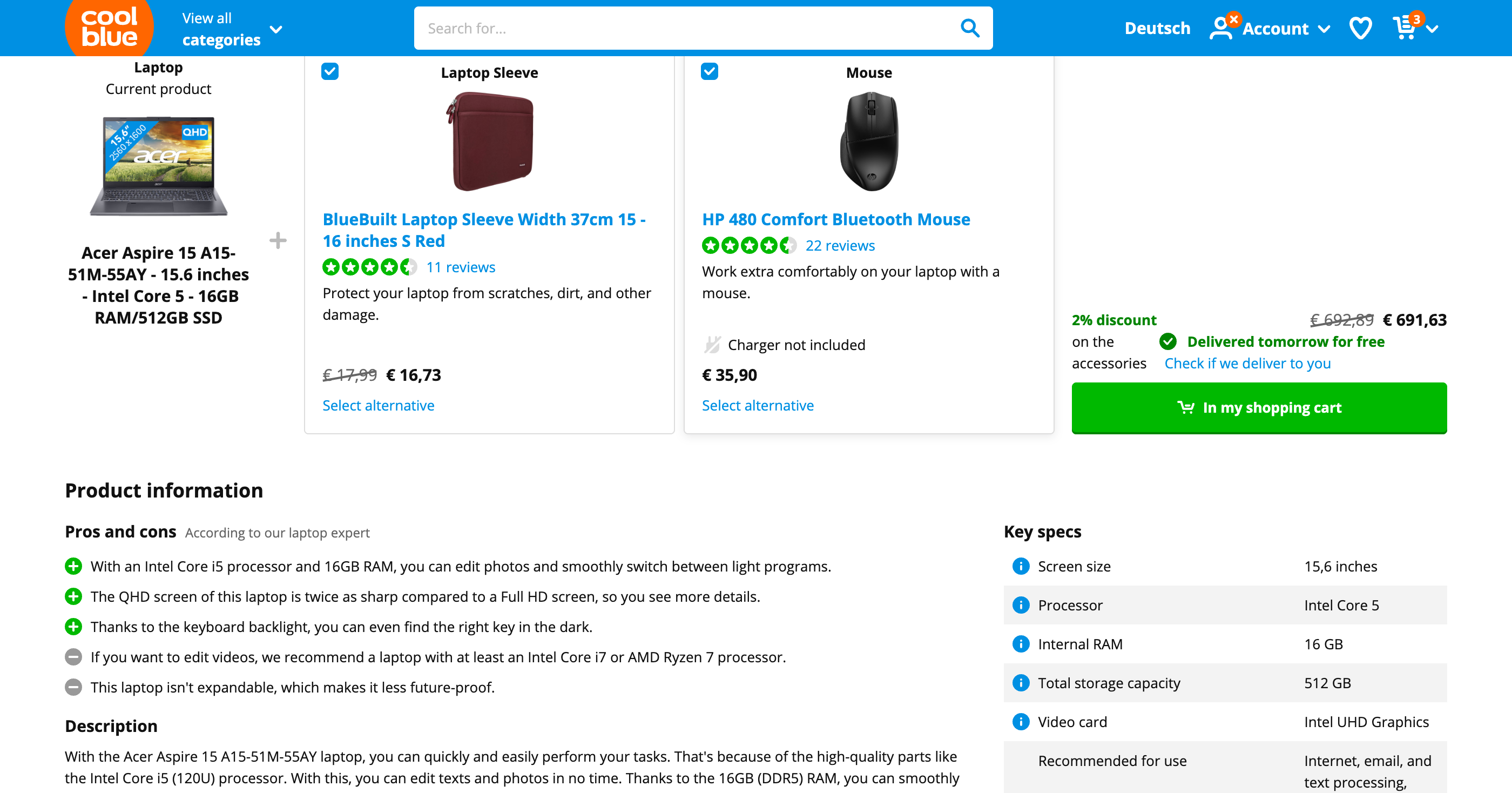The width and height of the screenshot is (1512, 793).
Task: Open the wishlist via the heart icon
Action: (1361, 28)
